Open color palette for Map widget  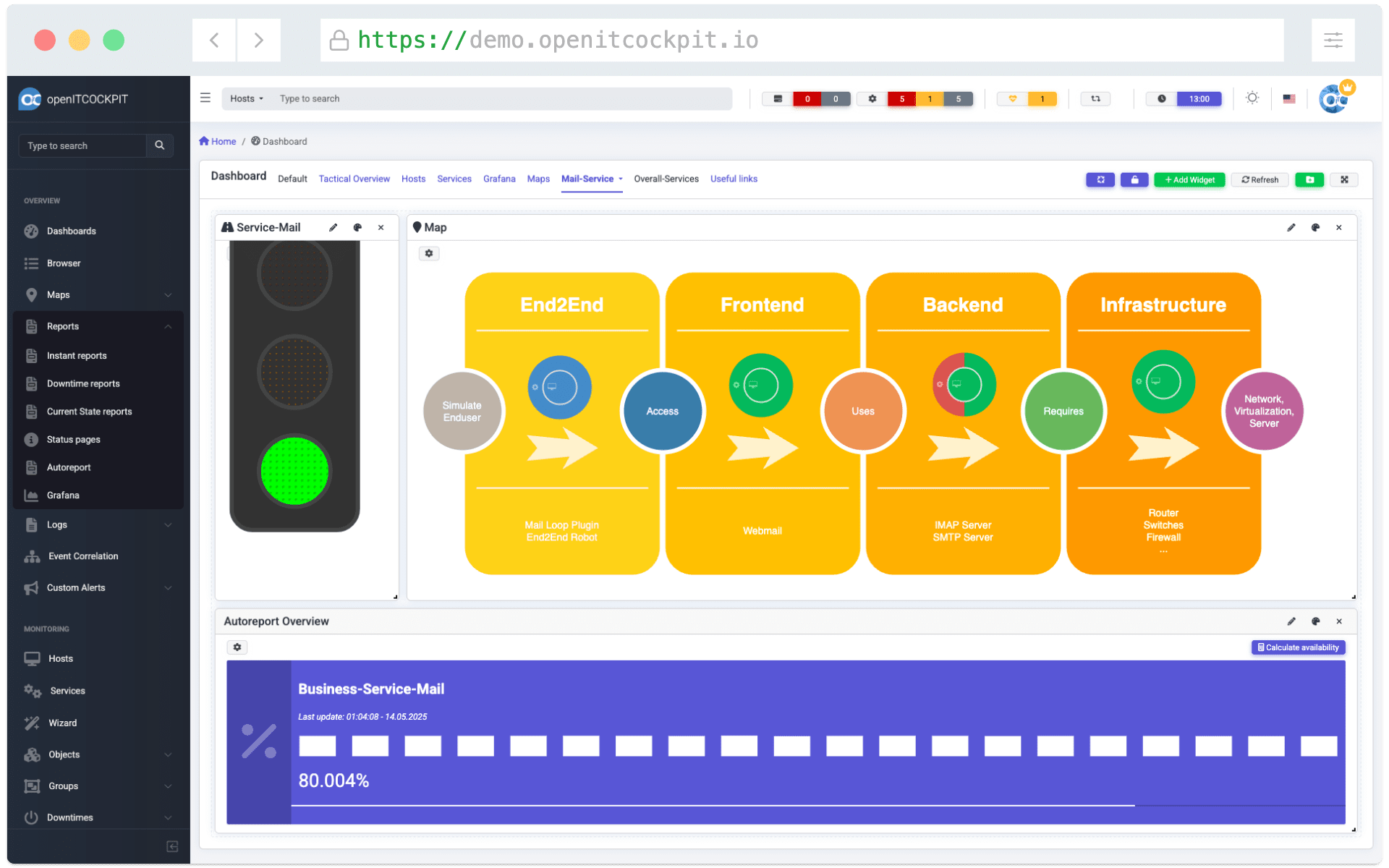point(1315,227)
